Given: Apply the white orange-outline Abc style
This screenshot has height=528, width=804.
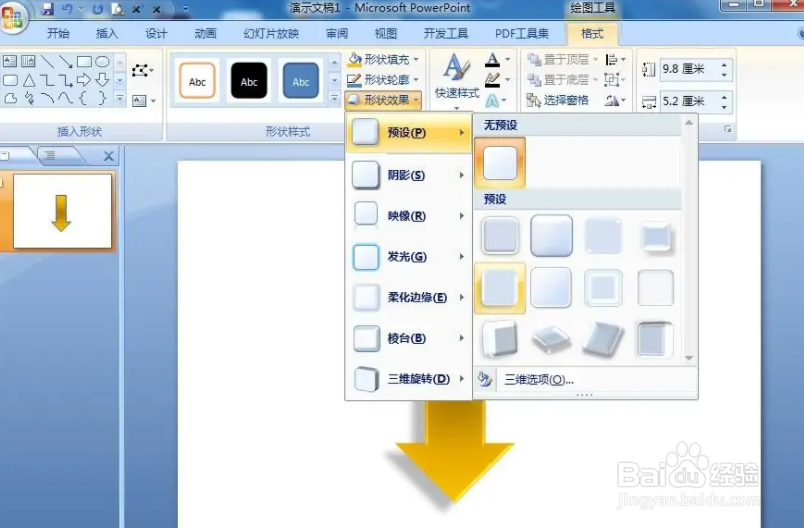Looking at the screenshot, I should tap(197, 81).
